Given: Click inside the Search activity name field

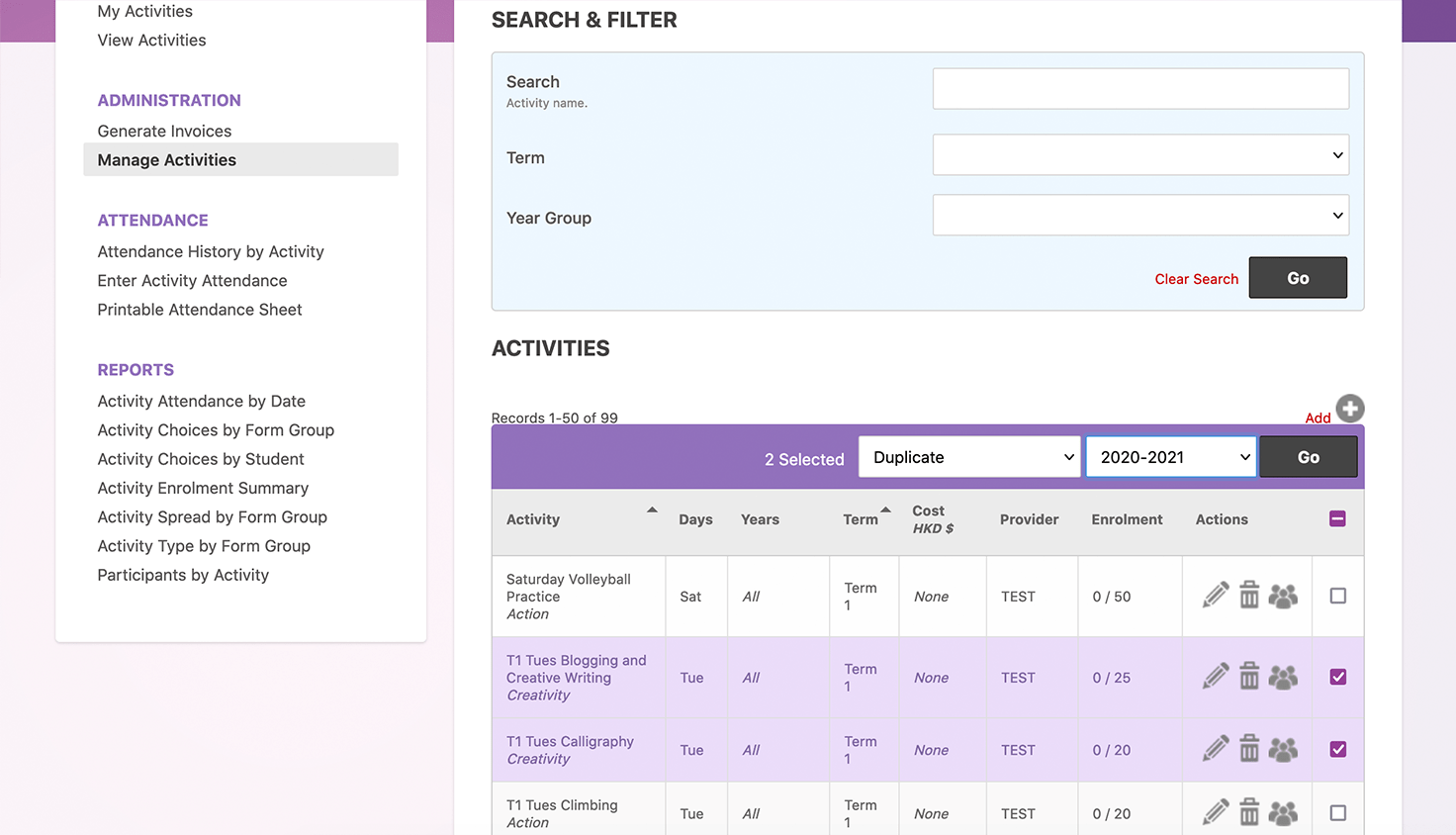Looking at the screenshot, I should tap(1139, 88).
